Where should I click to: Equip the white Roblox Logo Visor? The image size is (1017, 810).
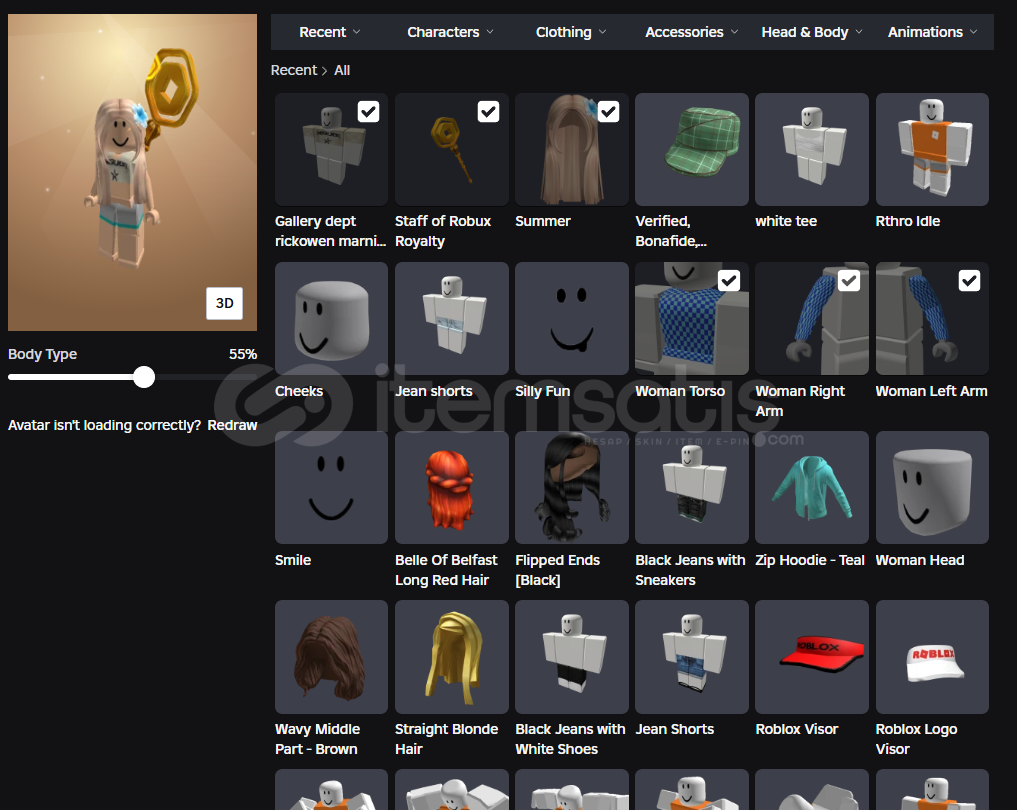(932, 656)
